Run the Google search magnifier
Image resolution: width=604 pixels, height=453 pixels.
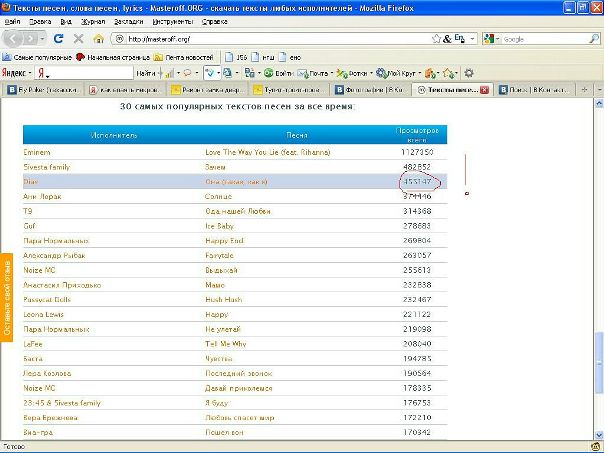[594, 39]
